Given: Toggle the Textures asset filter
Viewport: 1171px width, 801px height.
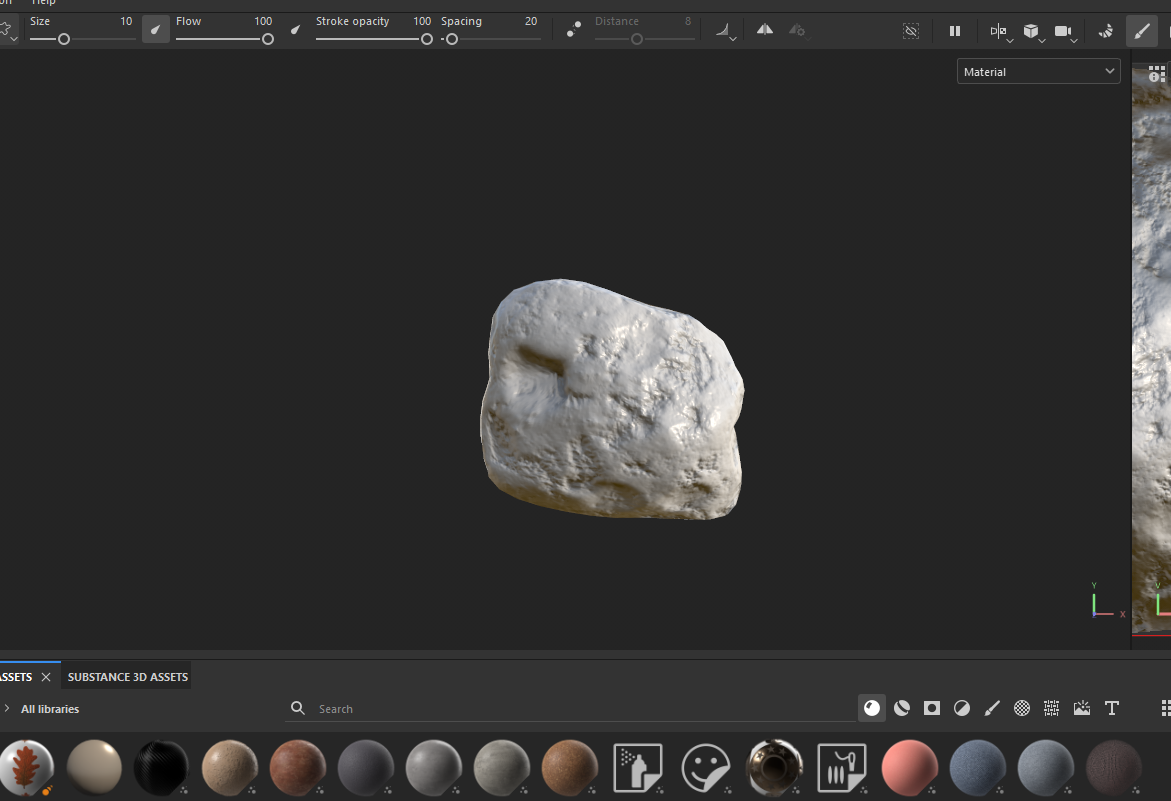Looking at the screenshot, I should pyautogui.click(x=1052, y=708).
